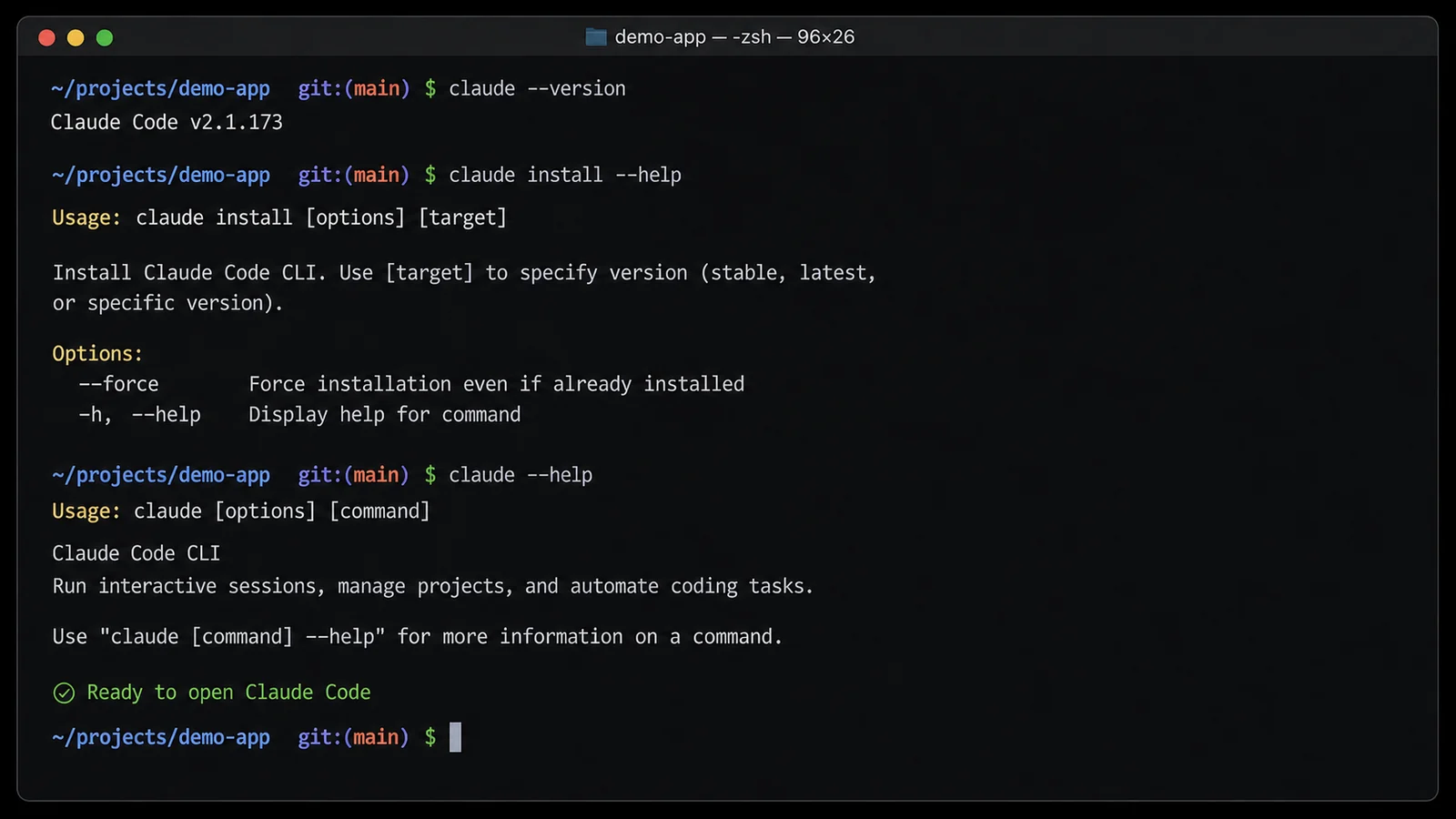Click 'Ready to open Claude Code' status text

(x=229, y=693)
